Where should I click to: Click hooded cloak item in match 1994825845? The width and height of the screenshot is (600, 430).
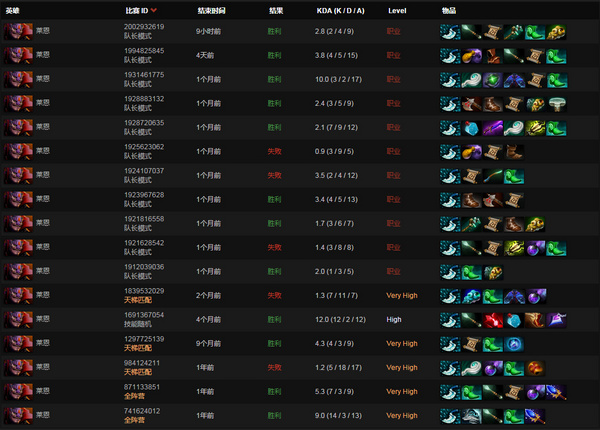pyautogui.click(x=492, y=56)
